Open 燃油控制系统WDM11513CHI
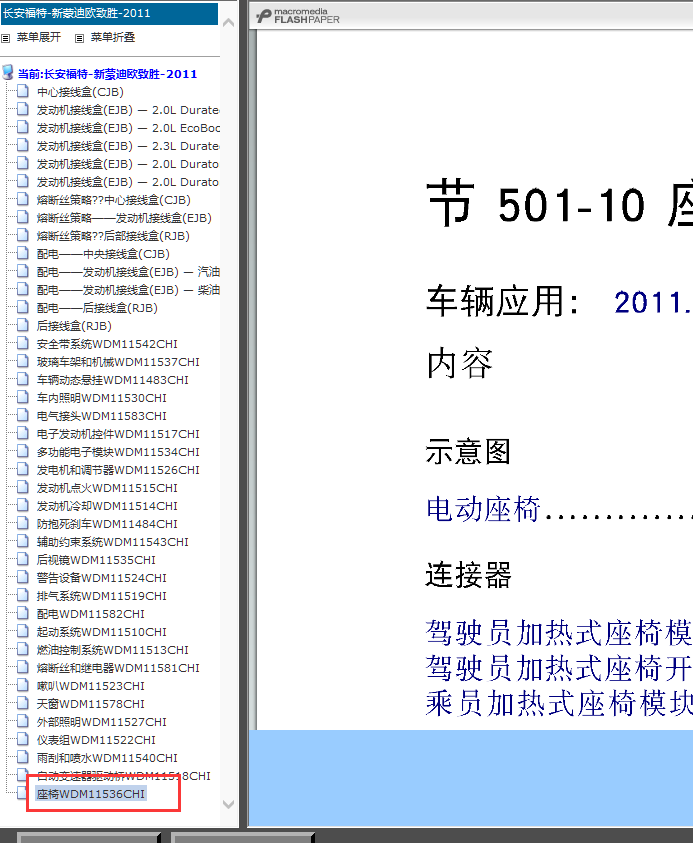The image size is (693, 843). tap(113, 650)
